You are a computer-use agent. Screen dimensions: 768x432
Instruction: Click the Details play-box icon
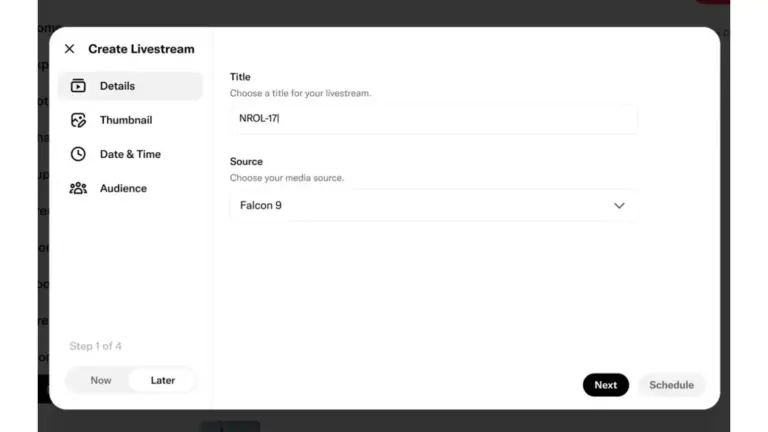pyautogui.click(x=78, y=86)
